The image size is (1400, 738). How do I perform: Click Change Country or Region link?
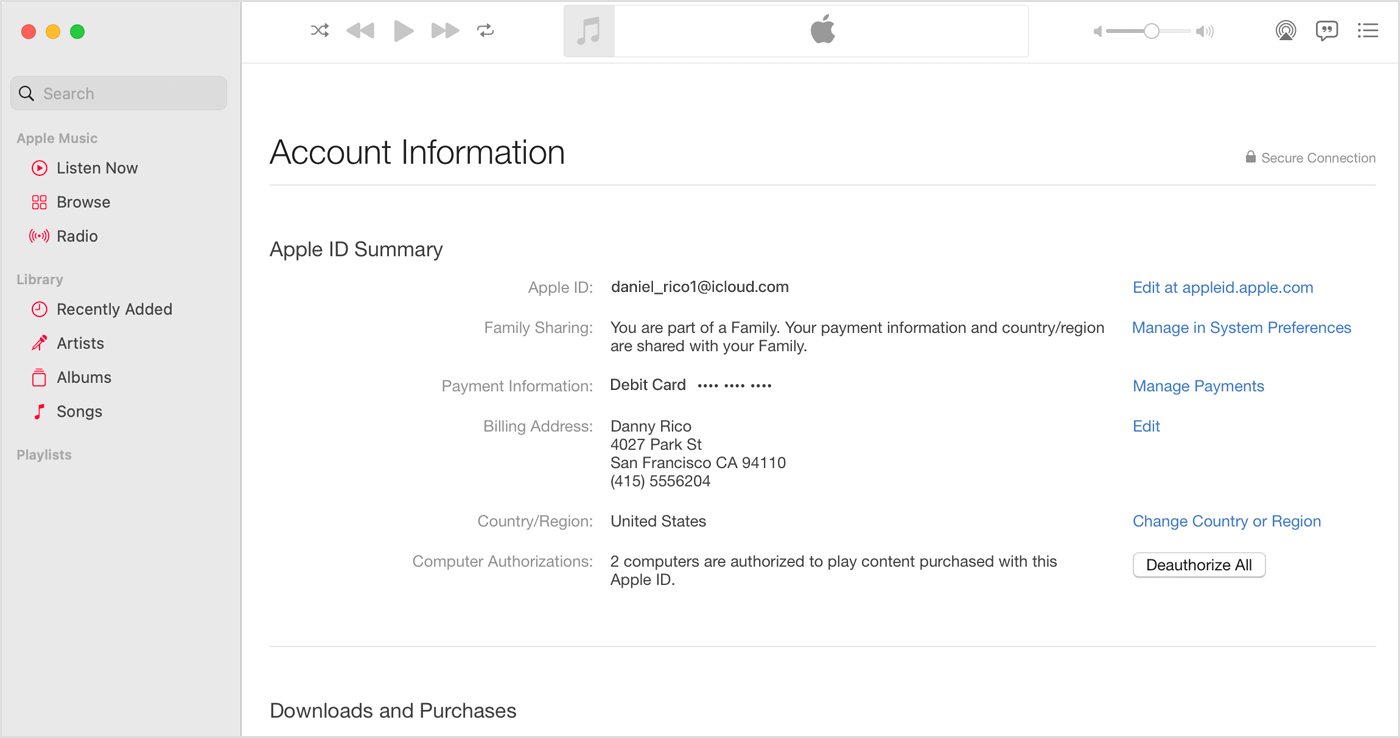(x=1227, y=521)
